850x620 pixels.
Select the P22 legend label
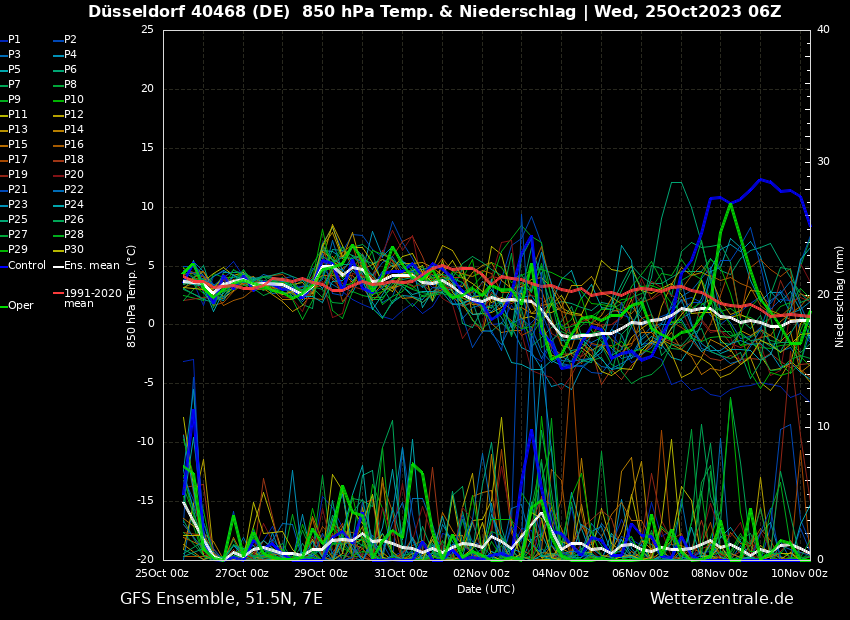point(74,190)
